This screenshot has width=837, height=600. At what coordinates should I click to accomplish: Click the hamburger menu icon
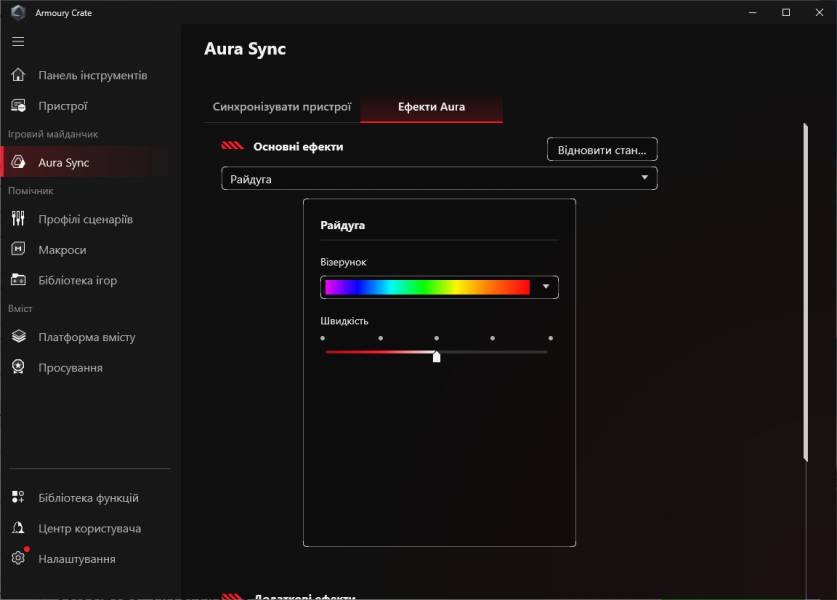(x=18, y=42)
